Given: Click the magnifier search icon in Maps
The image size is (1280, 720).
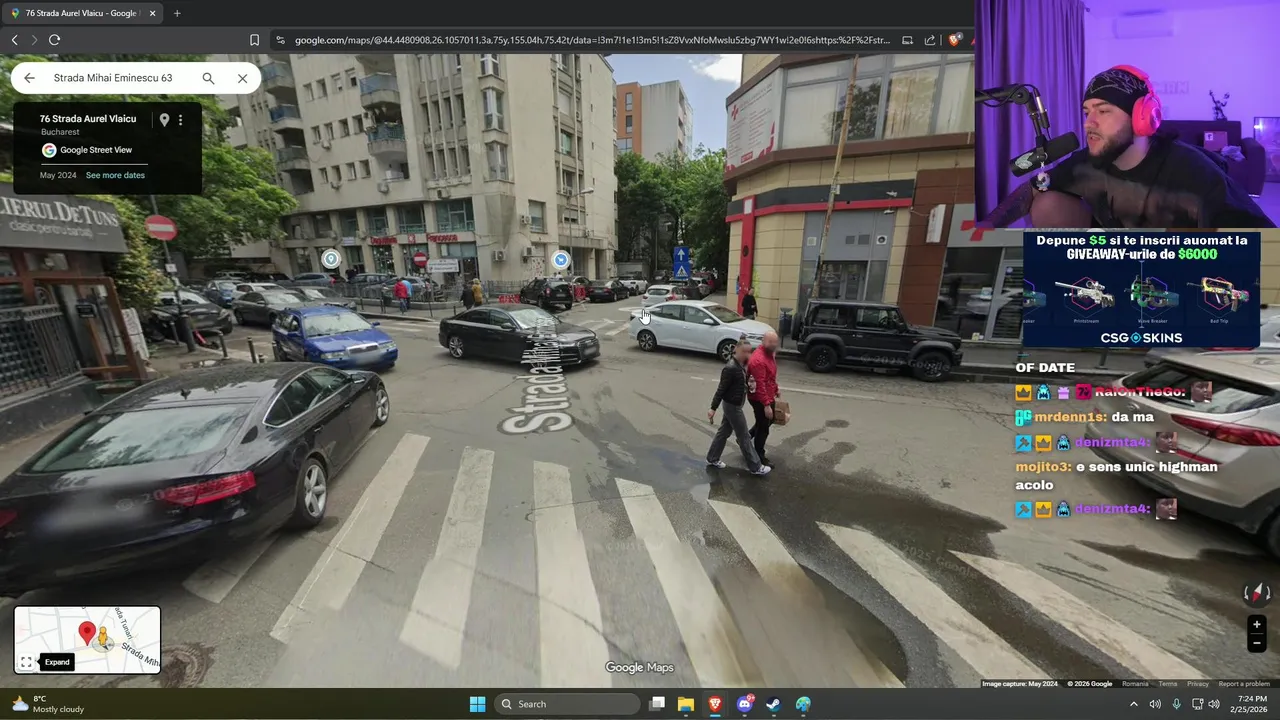Looking at the screenshot, I should click(x=208, y=78).
